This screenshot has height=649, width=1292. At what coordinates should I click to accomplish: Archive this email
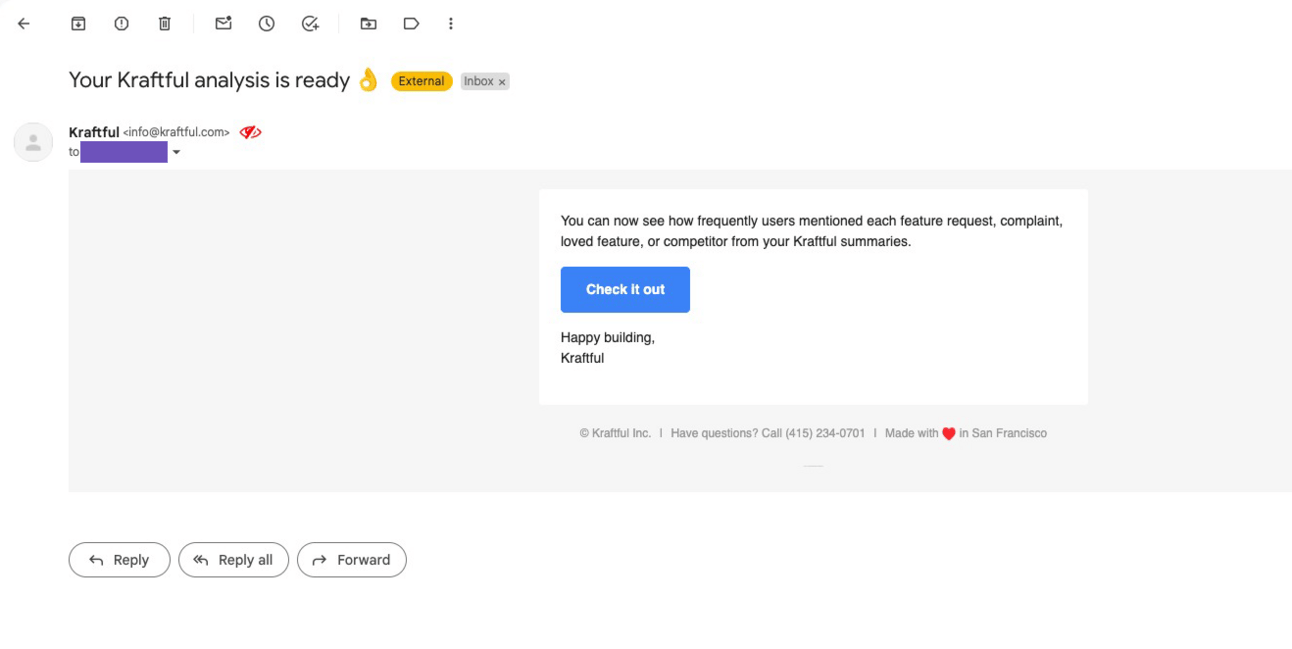[x=78, y=24]
